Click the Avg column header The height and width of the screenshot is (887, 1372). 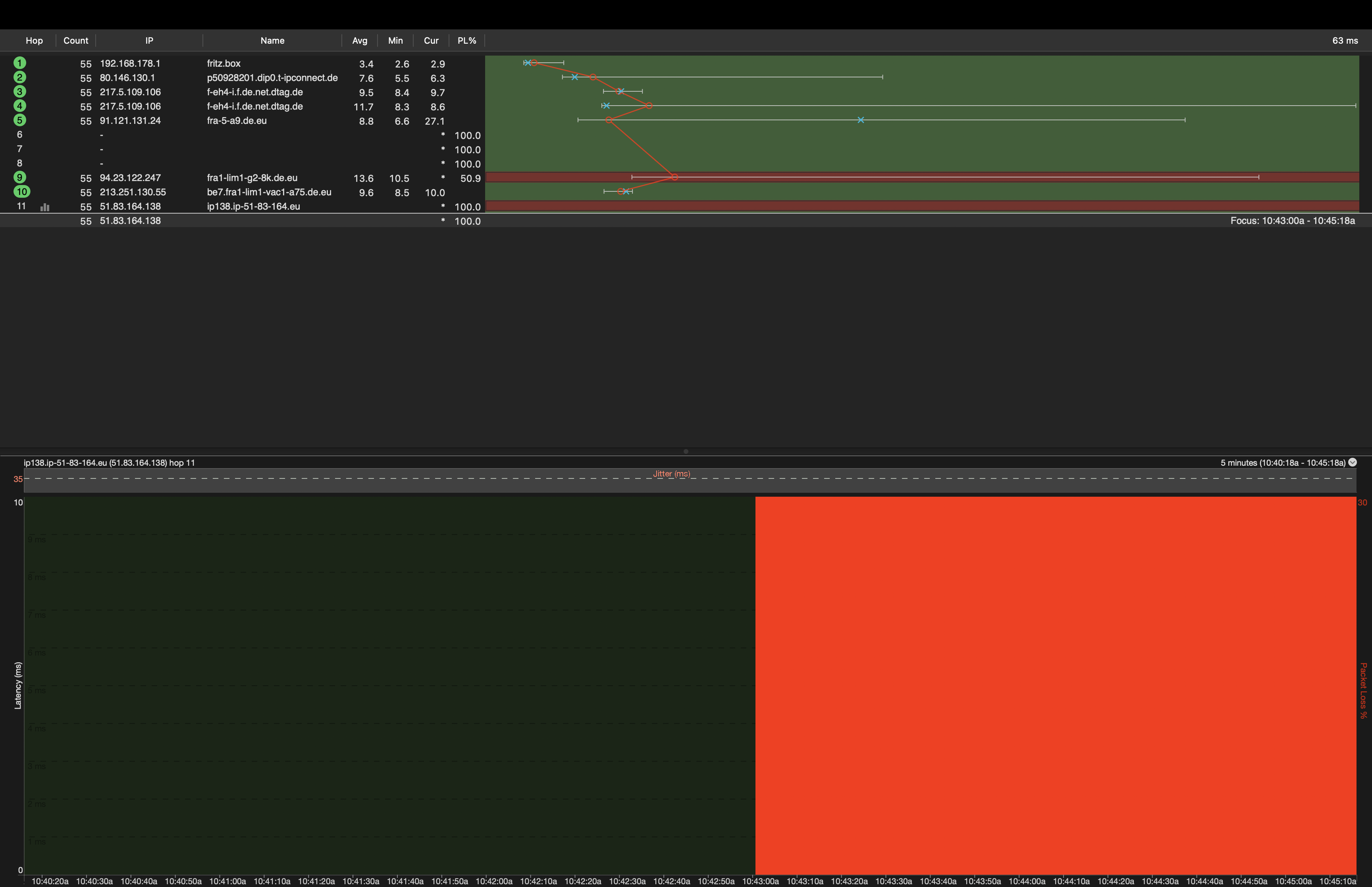click(360, 40)
